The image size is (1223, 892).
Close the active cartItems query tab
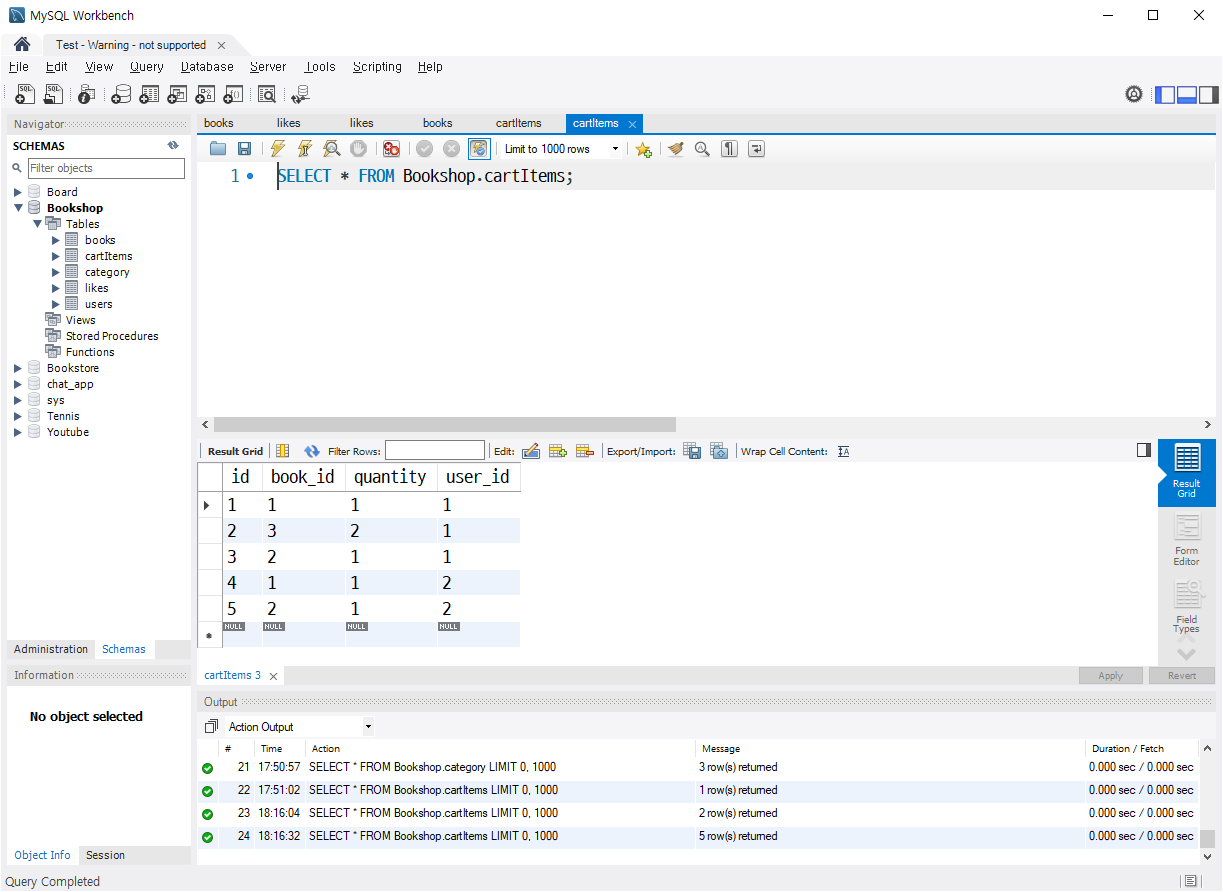(x=632, y=124)
